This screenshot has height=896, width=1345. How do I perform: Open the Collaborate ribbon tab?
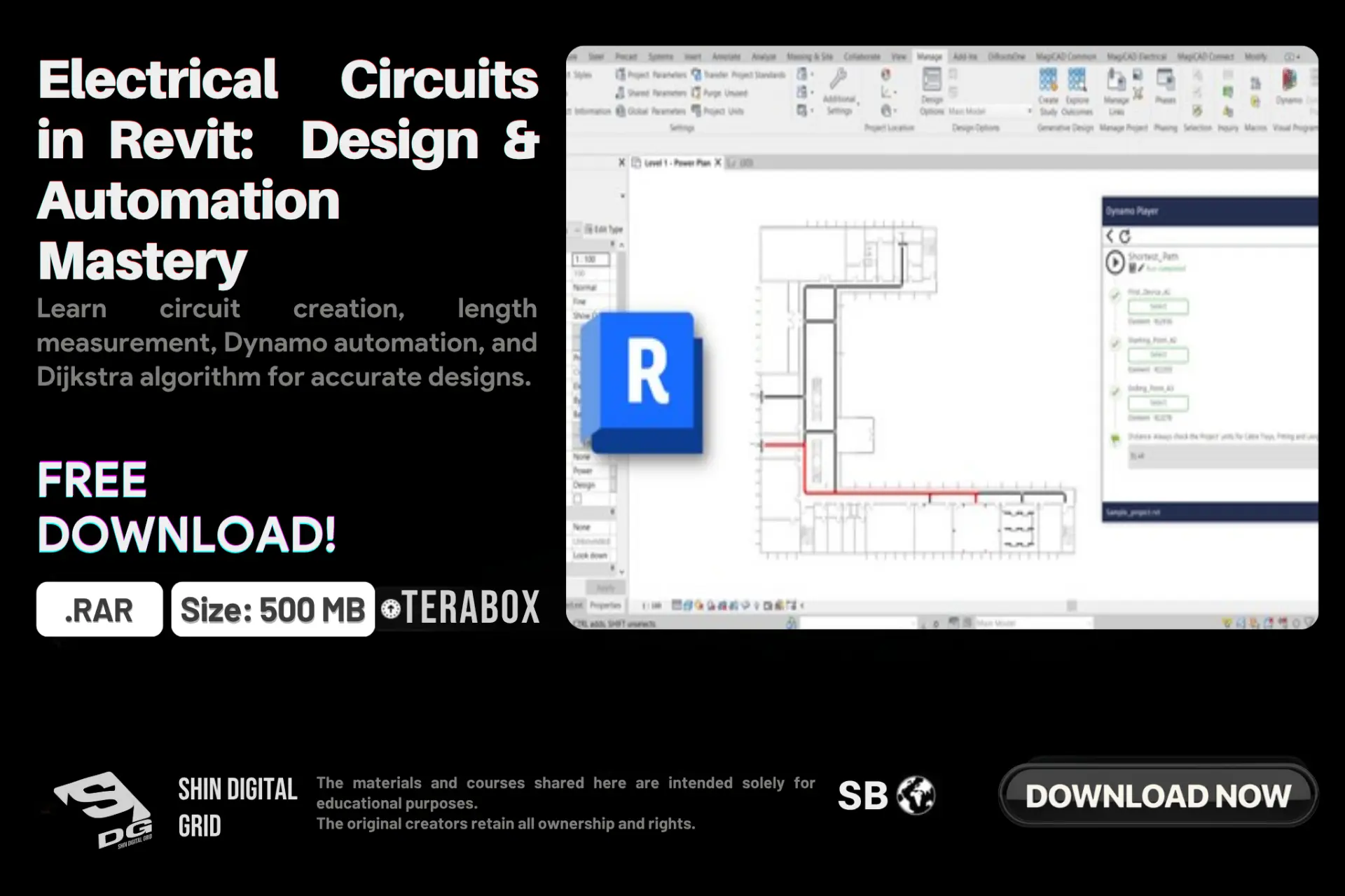point(862,57)
